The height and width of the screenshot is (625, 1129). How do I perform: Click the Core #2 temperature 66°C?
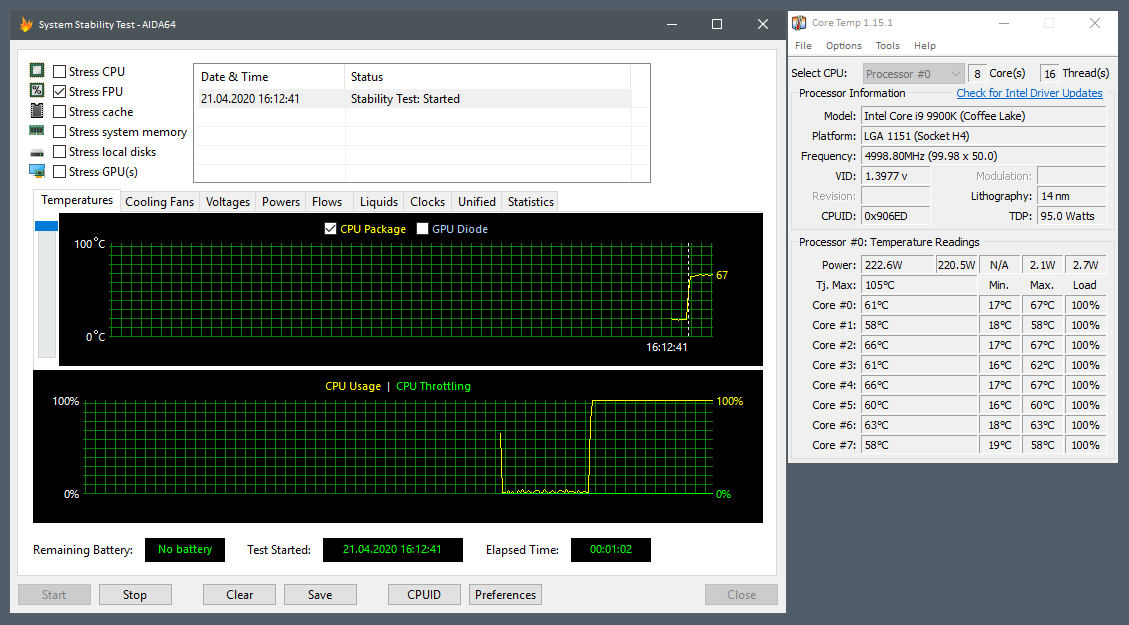click(919, 345)
